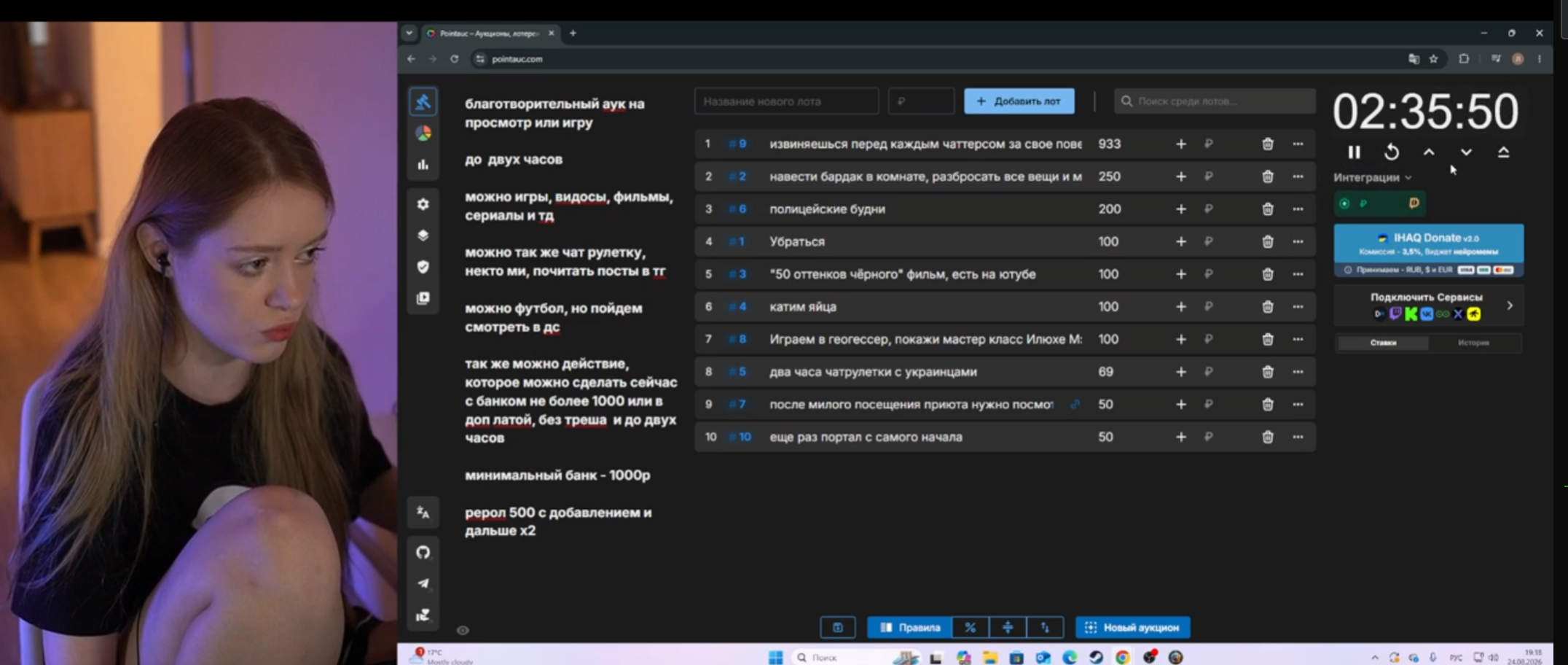Go back in the browser
This screenshot has height=665, width=1568.
point(412,59)
